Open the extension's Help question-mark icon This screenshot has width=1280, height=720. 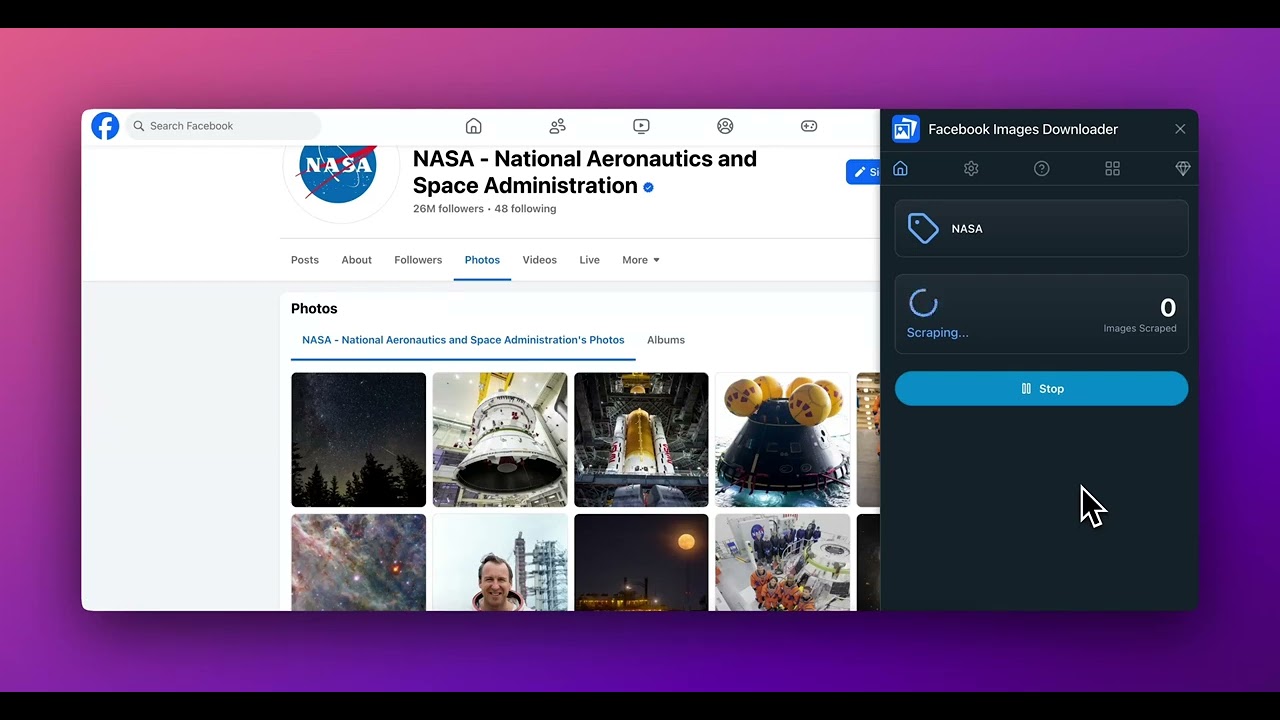[1042, 169]
